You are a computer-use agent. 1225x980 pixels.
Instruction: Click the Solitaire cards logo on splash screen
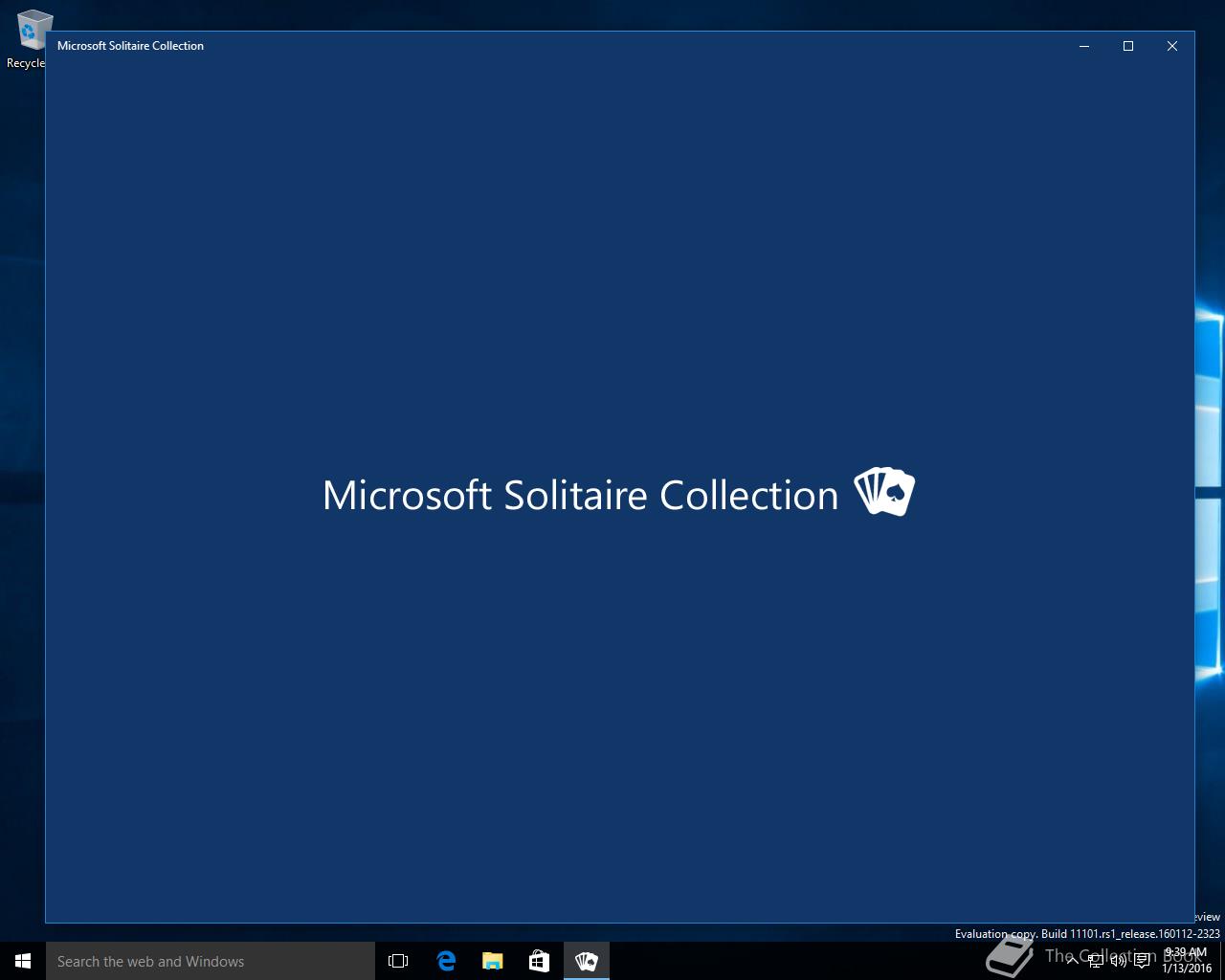click(x=884, y=492)
